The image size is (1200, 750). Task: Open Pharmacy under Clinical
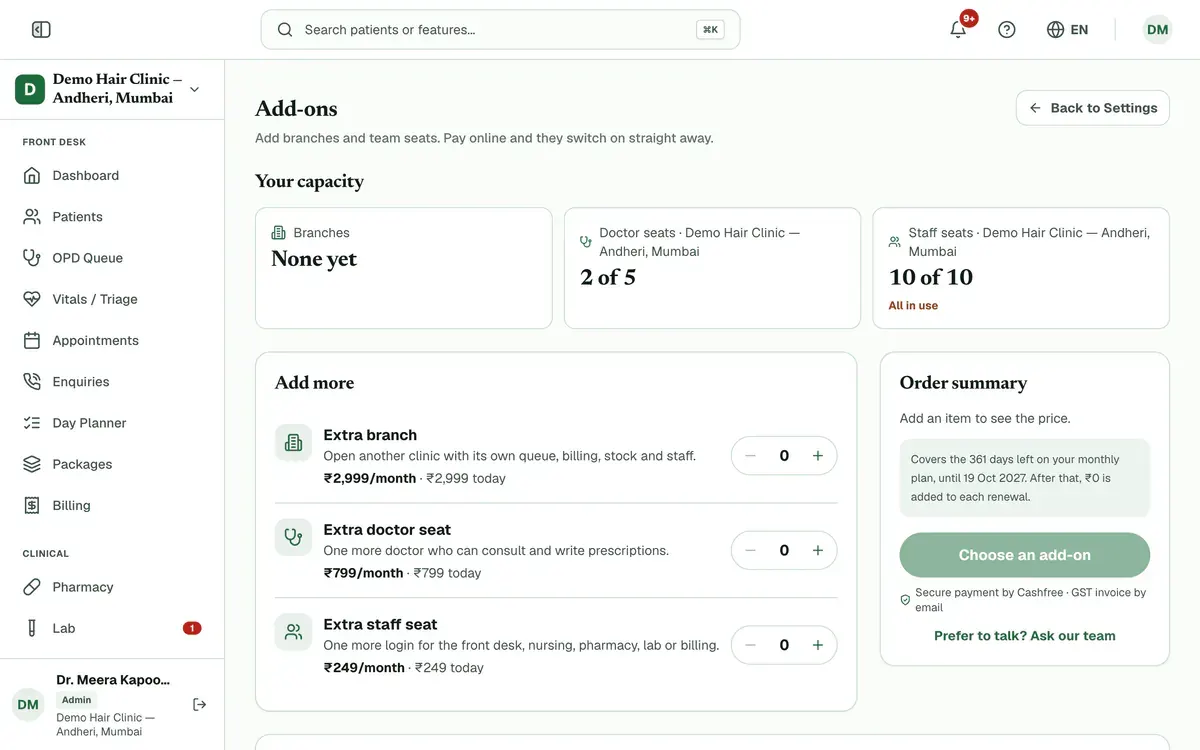[112, 587]
